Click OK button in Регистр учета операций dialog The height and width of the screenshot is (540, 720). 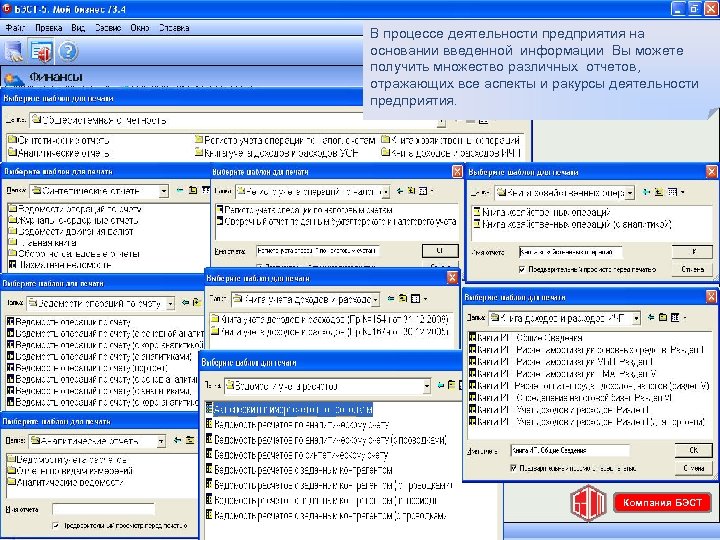point(440,251)
